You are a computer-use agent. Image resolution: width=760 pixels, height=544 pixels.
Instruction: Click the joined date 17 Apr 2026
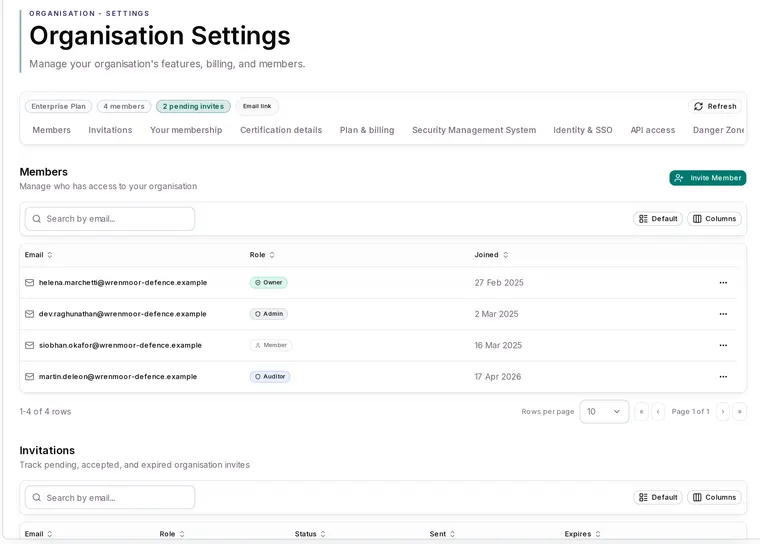tap(498, 377)
